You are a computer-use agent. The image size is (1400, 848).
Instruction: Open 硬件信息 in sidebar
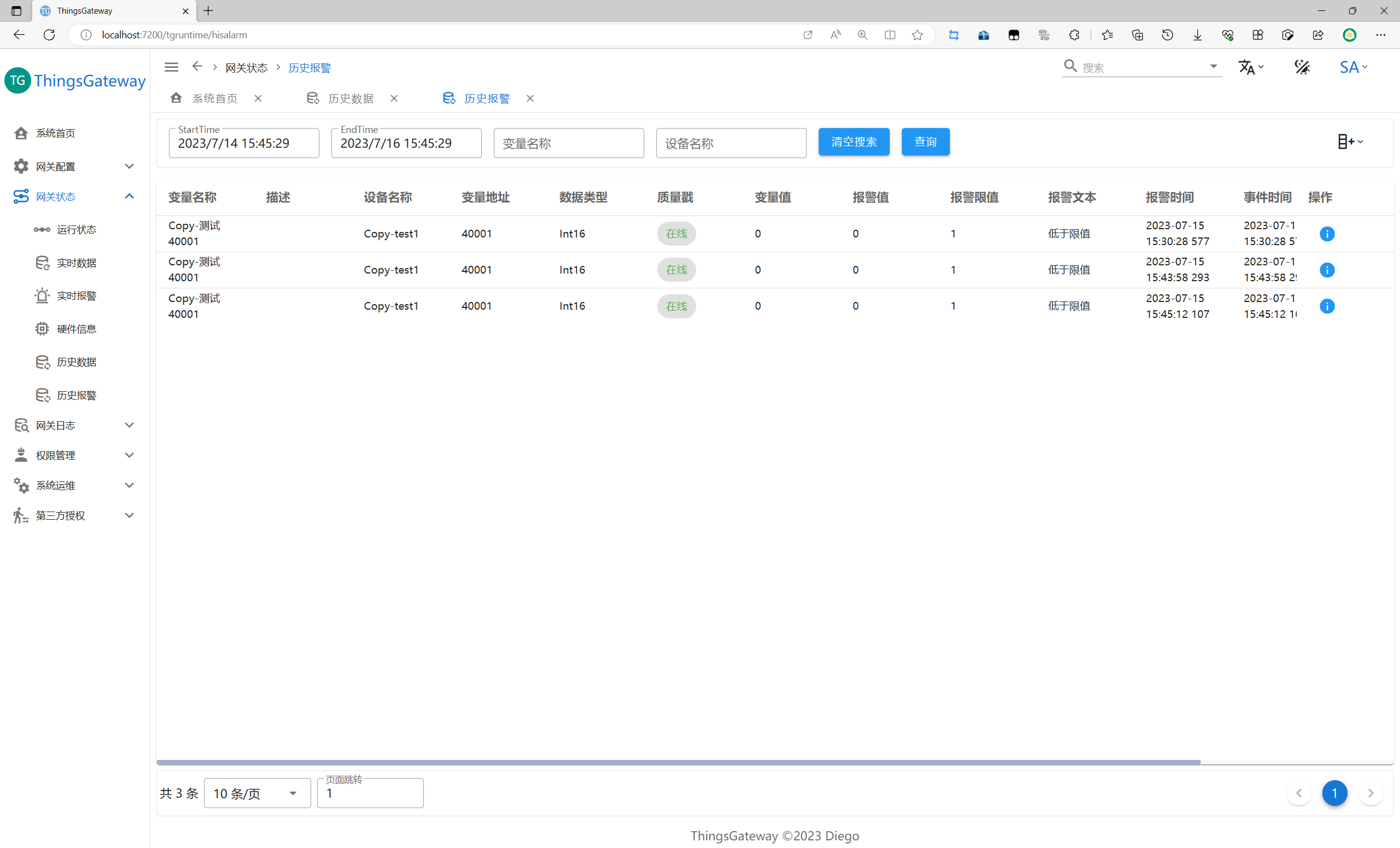tap(76, 328)
